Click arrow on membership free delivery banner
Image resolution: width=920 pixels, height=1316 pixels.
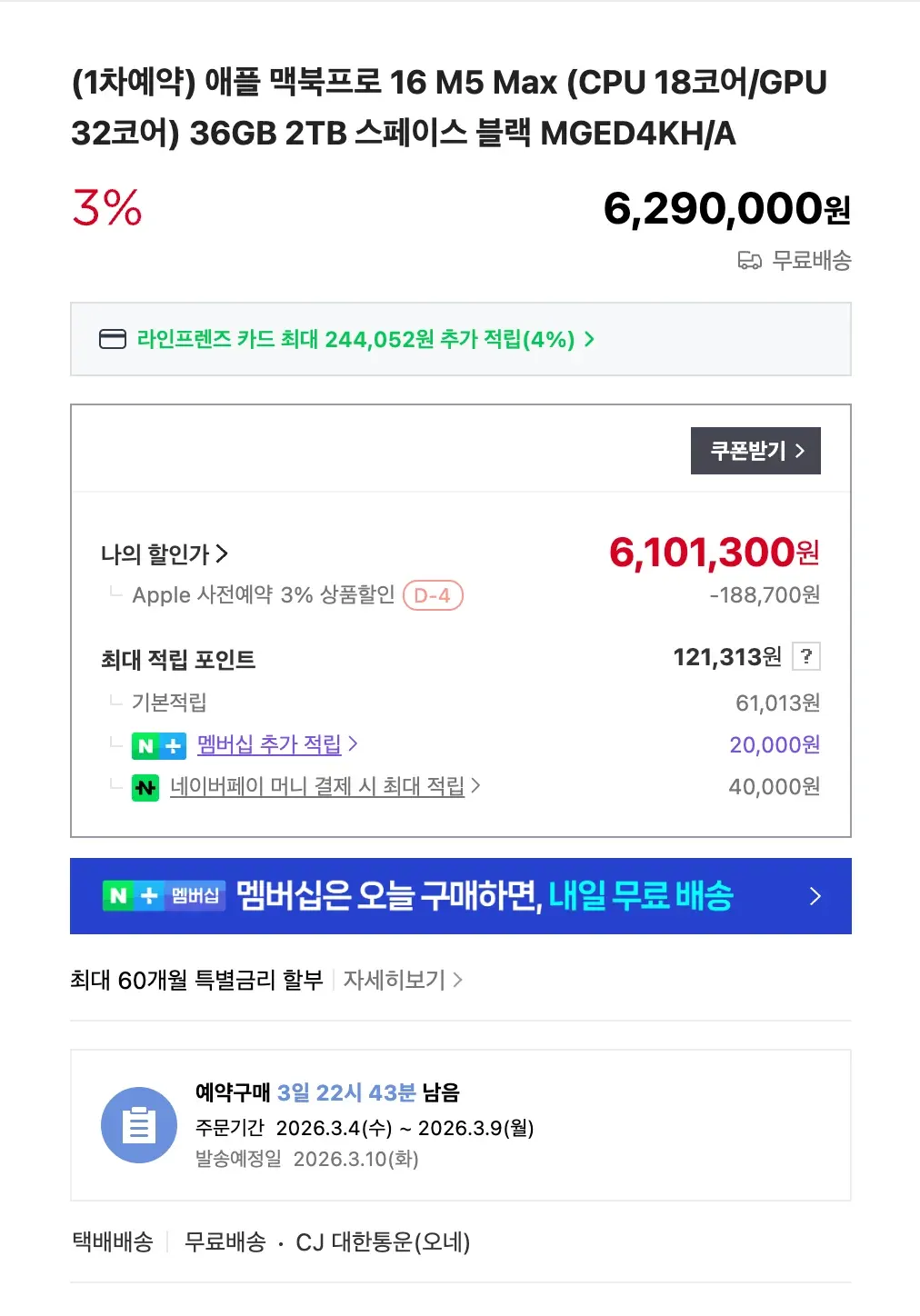pos(815,896)
